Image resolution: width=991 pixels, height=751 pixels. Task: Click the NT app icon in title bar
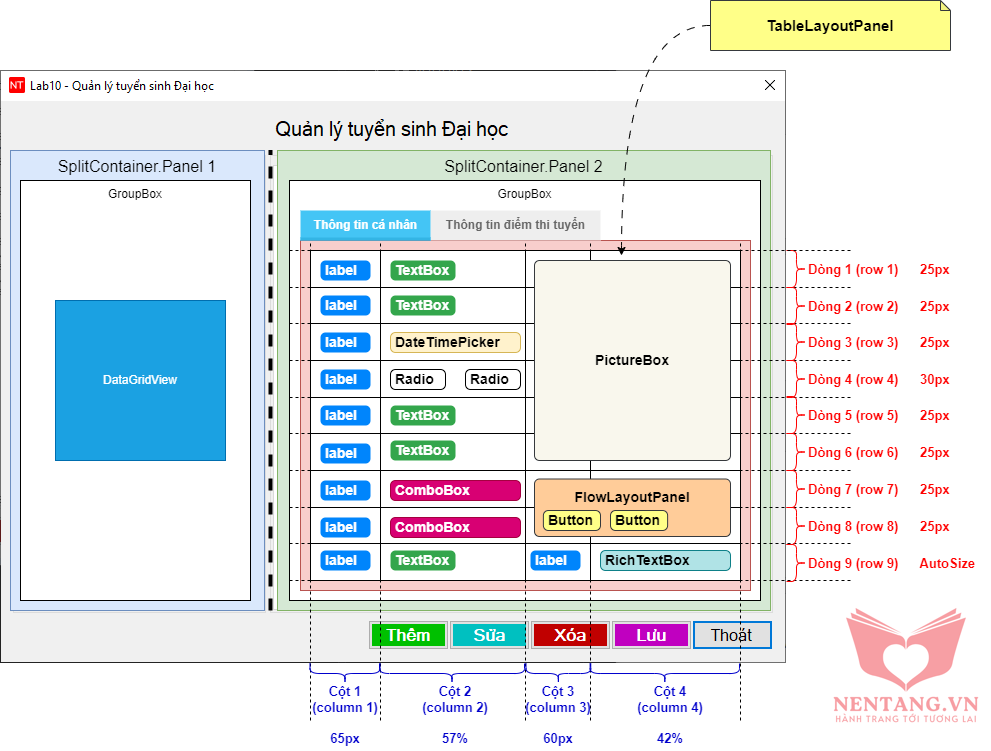[x=17, y=86]
